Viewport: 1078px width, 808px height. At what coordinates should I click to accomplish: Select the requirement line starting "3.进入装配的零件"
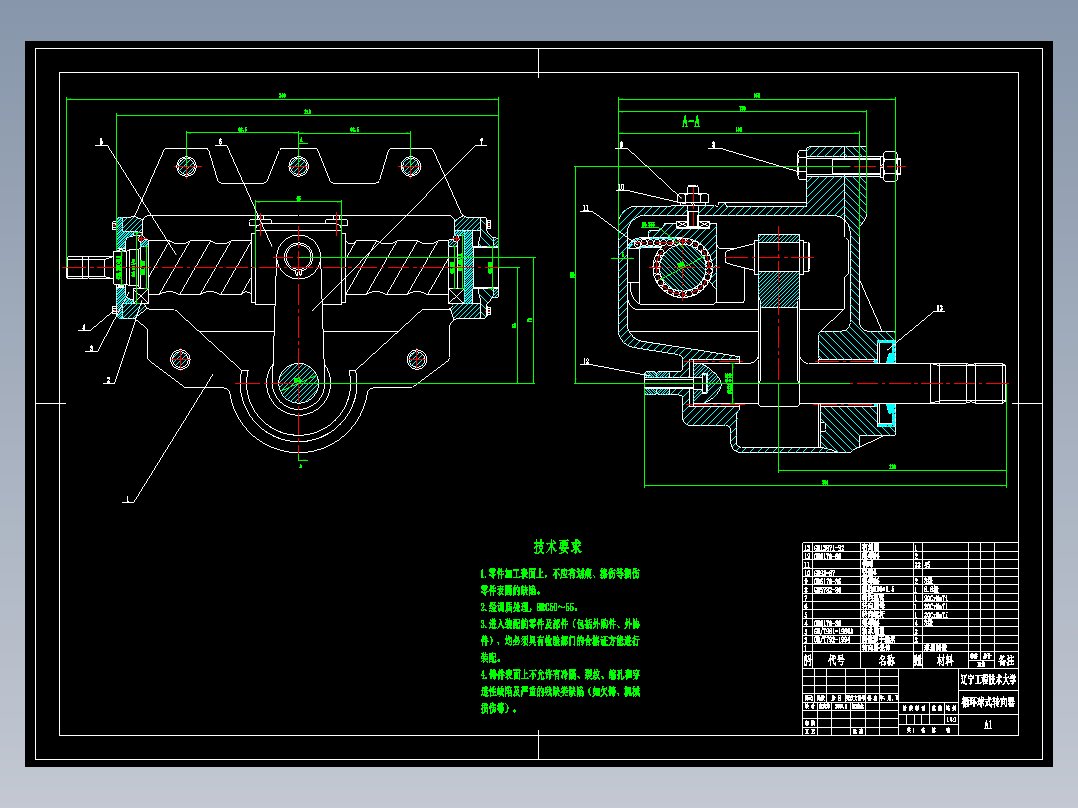pyautogui.click(x=560, y=624)
